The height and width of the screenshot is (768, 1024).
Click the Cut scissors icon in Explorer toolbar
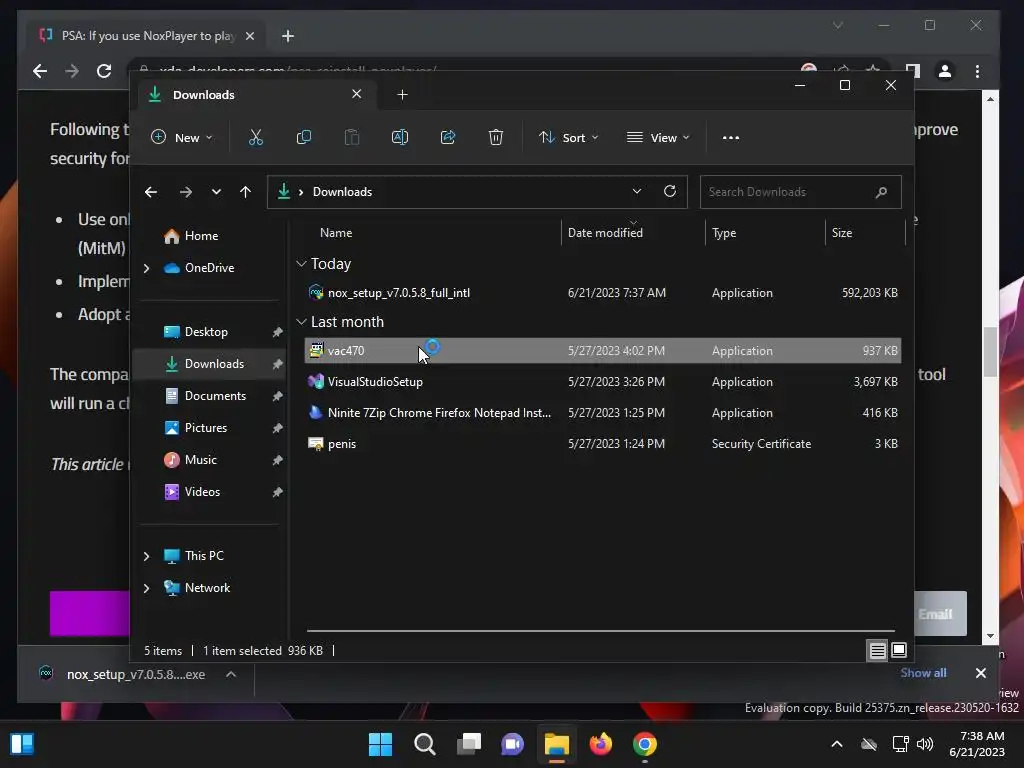coord(255,138)
